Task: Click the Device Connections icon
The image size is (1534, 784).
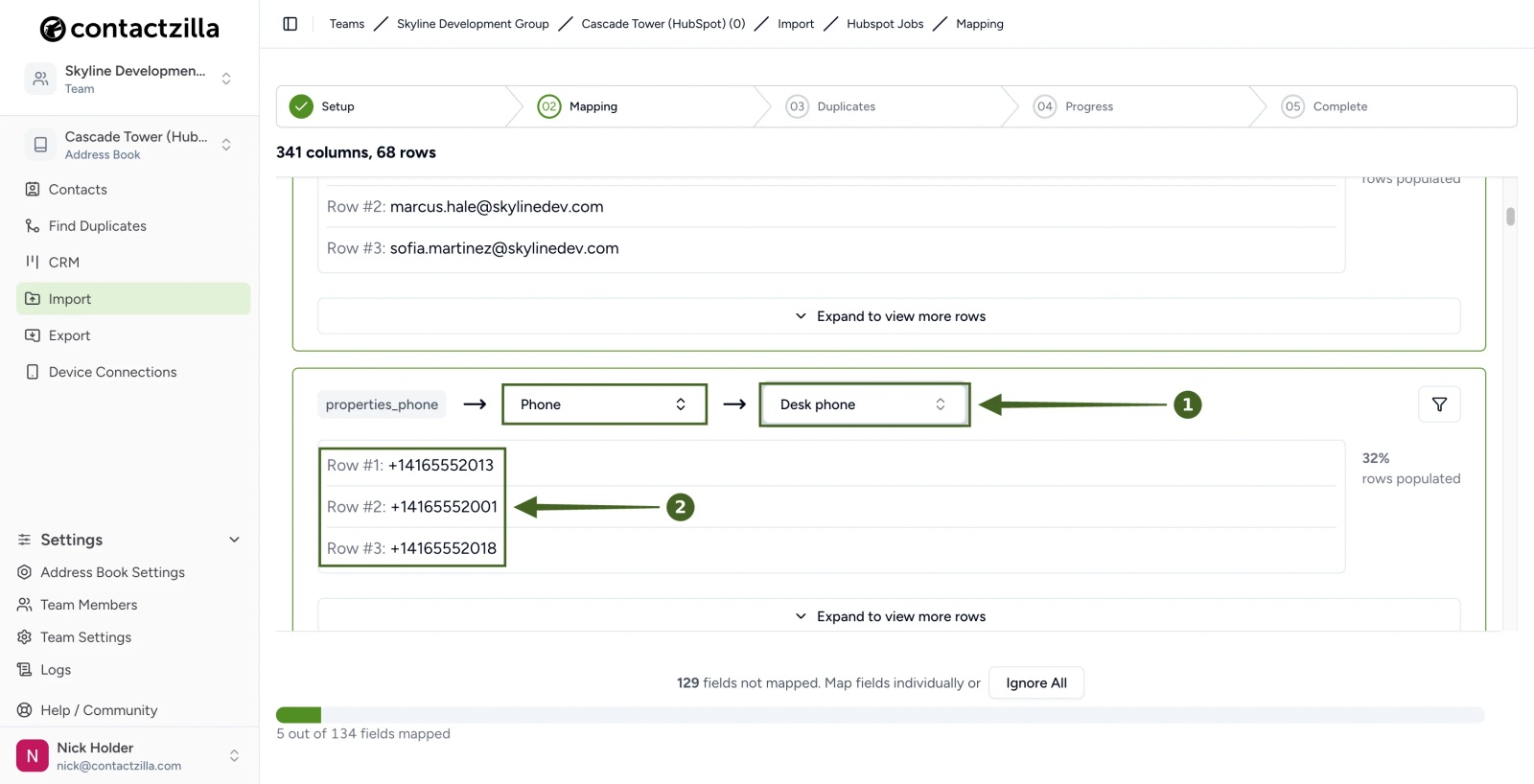Action: pyautogui.click(x=33, y=372)
